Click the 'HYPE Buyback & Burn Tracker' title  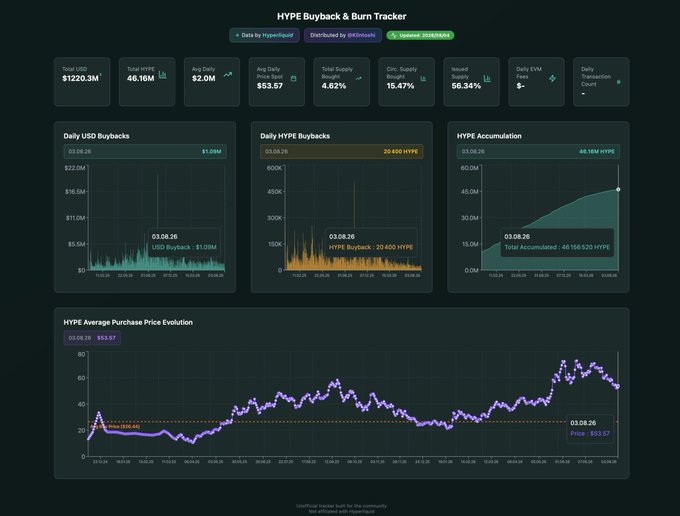point(342,16)
